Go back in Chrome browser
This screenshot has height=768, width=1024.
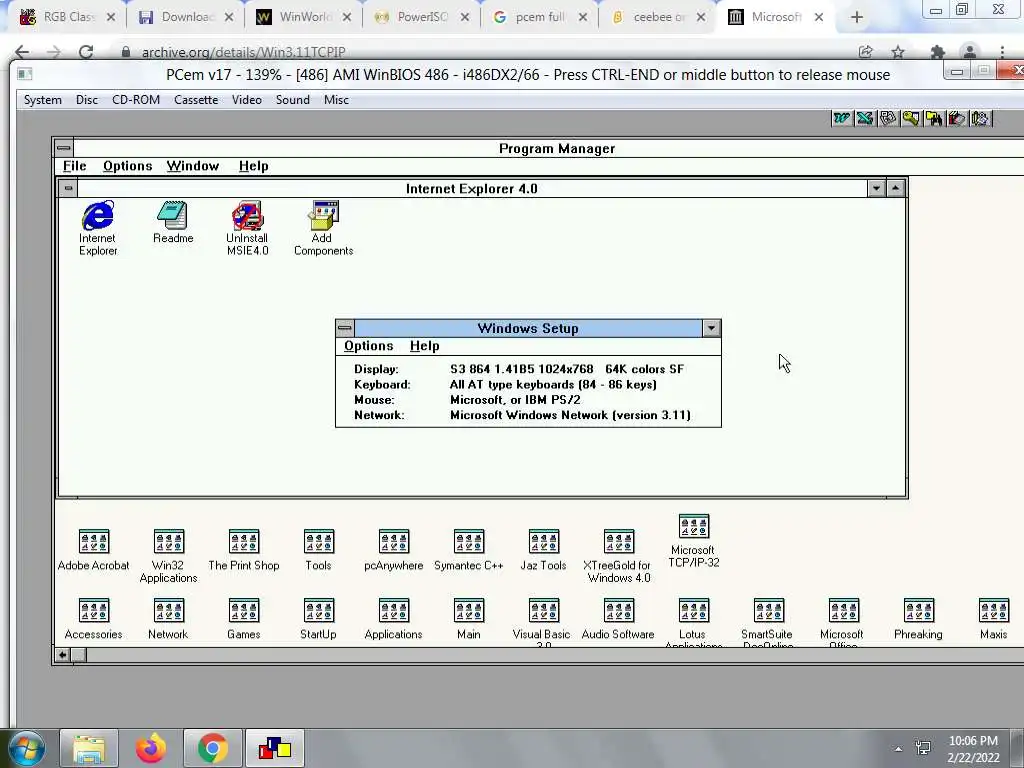click(22, 52)
